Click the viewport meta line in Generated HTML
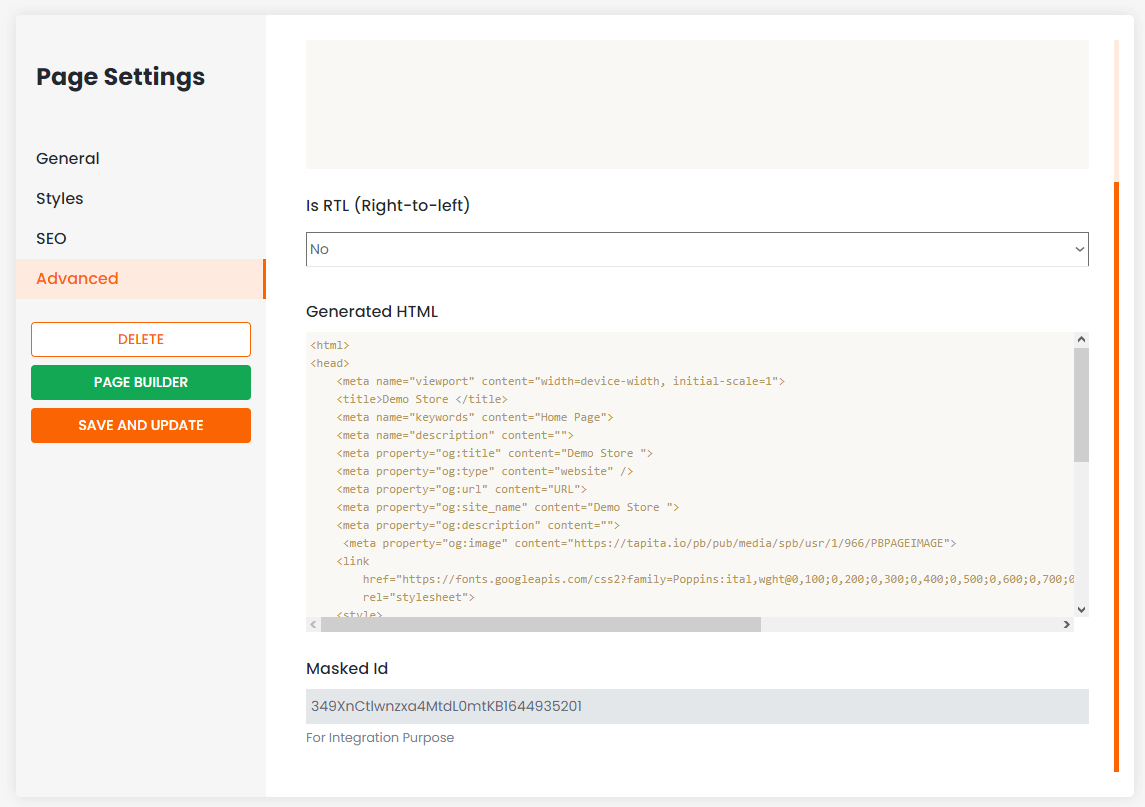Screen dimensions: 1145x807 (560, 381)
